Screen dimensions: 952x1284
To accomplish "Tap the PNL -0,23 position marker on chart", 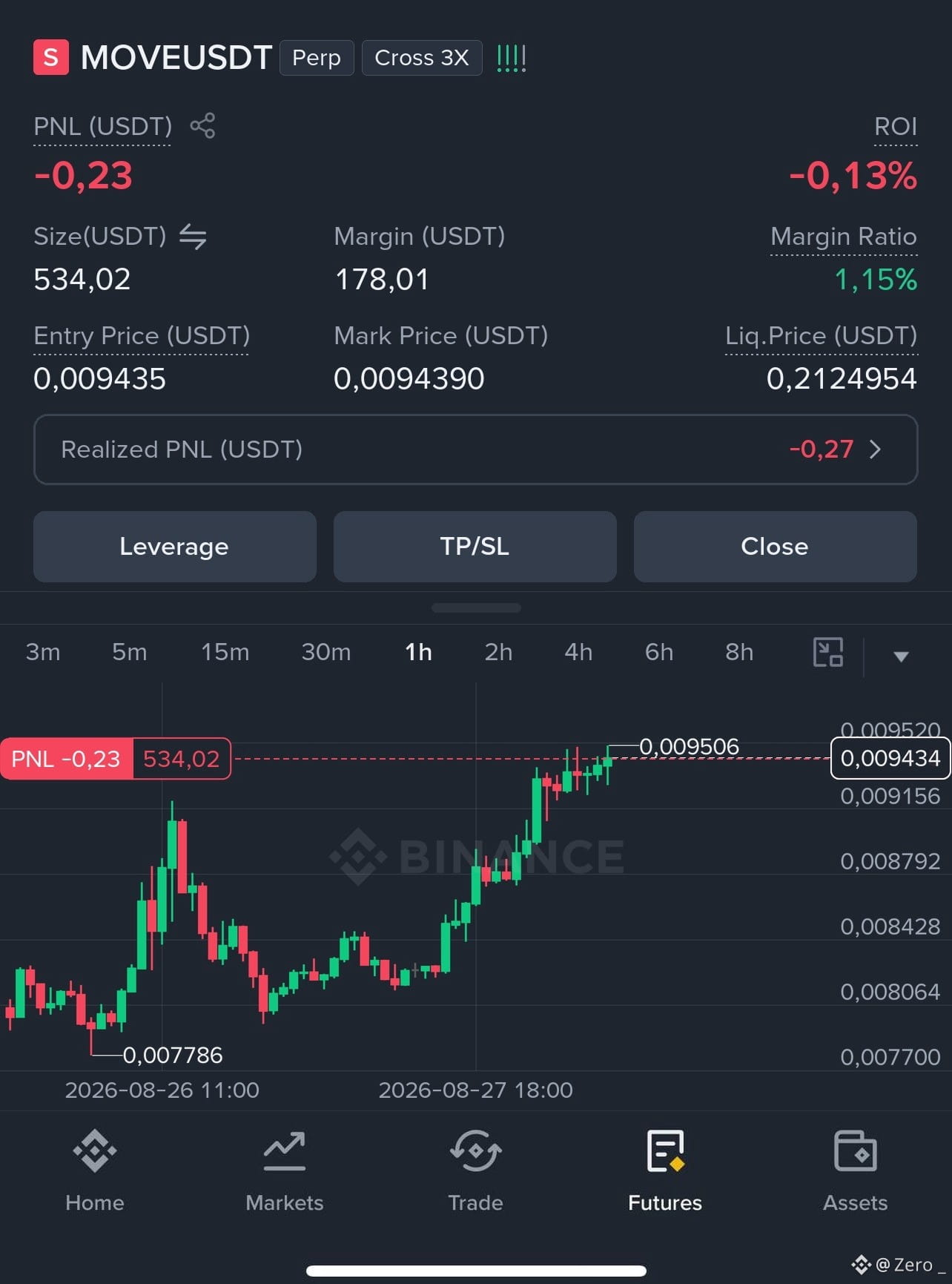I will (x=116, y=759).
